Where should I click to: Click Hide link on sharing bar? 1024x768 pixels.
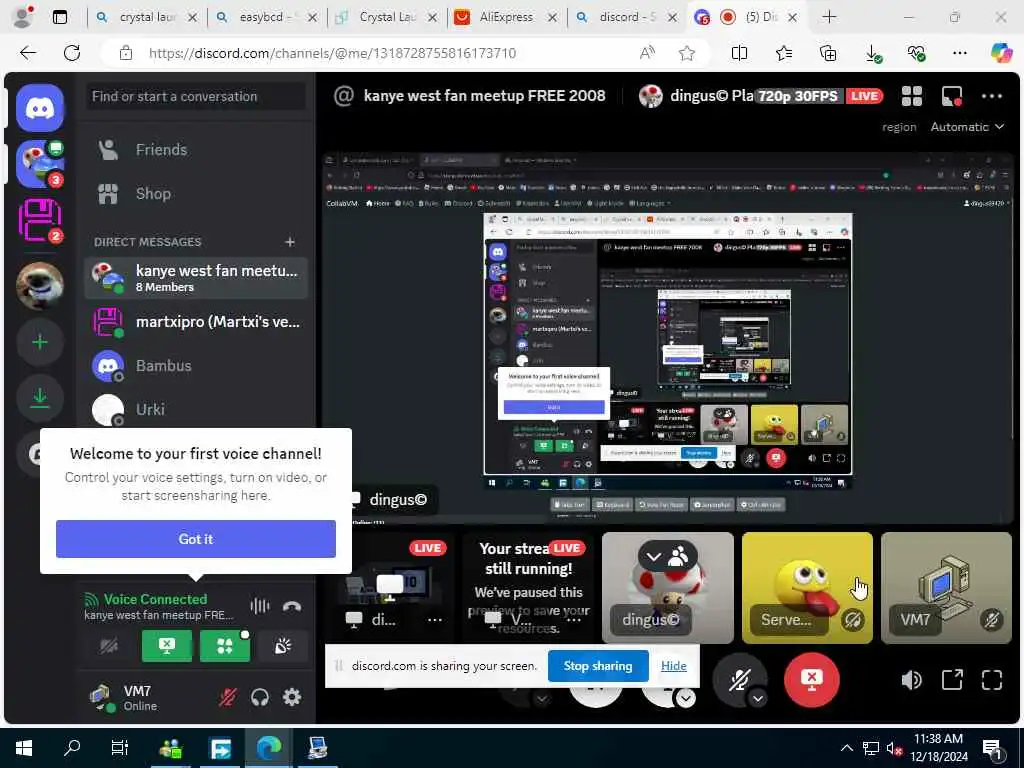tap(673, 665)
